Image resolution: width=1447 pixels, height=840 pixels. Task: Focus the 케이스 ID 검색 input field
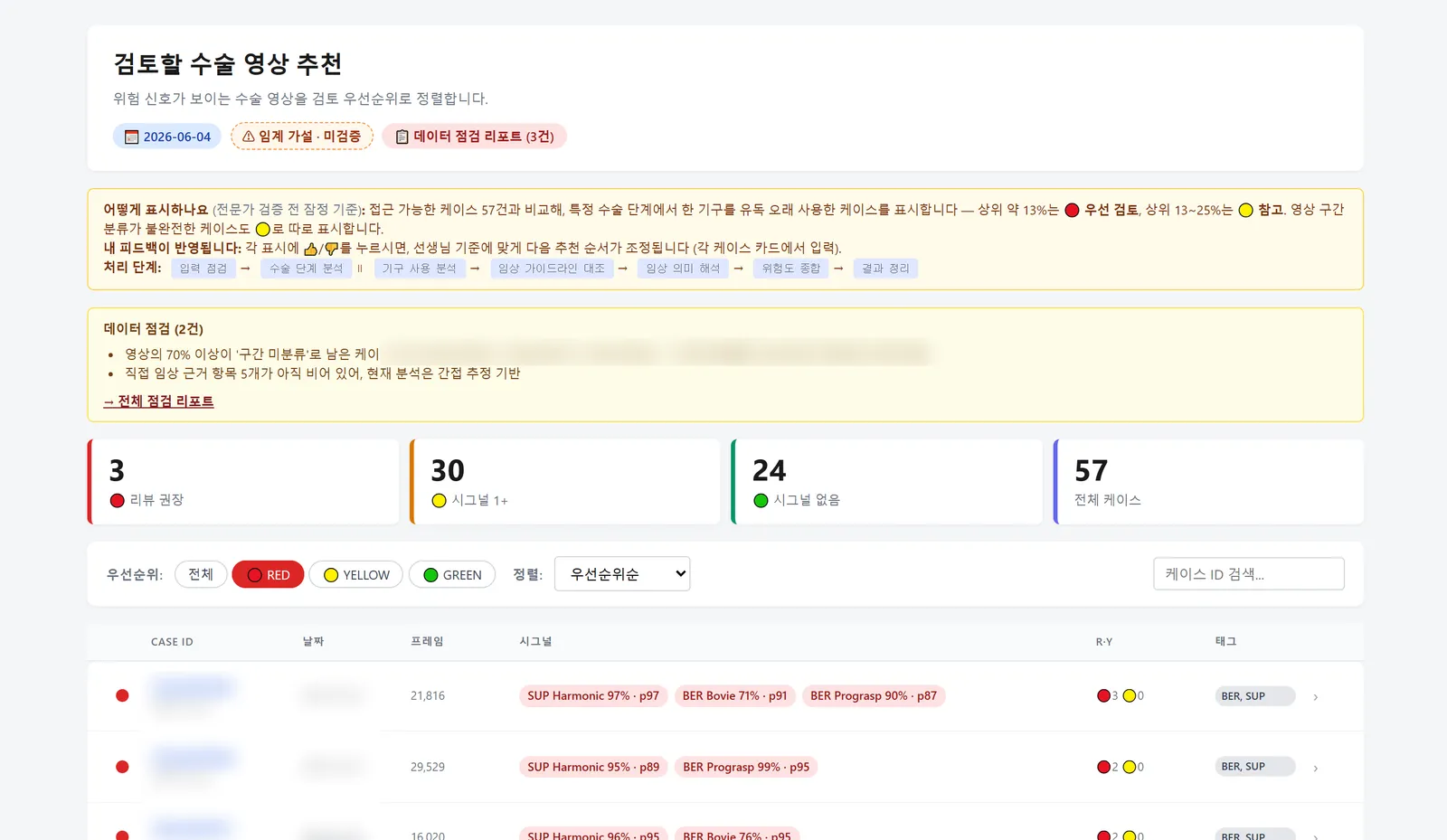click(1249, 574)
